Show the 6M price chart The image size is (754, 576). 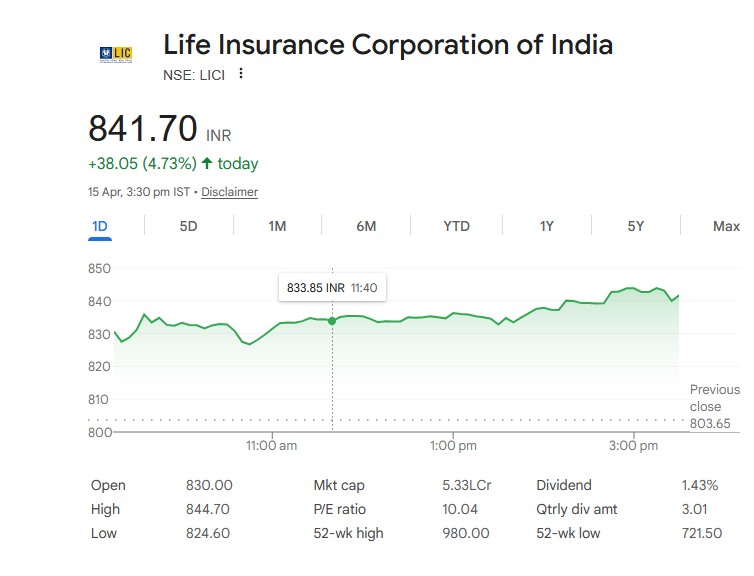point(366,226)
